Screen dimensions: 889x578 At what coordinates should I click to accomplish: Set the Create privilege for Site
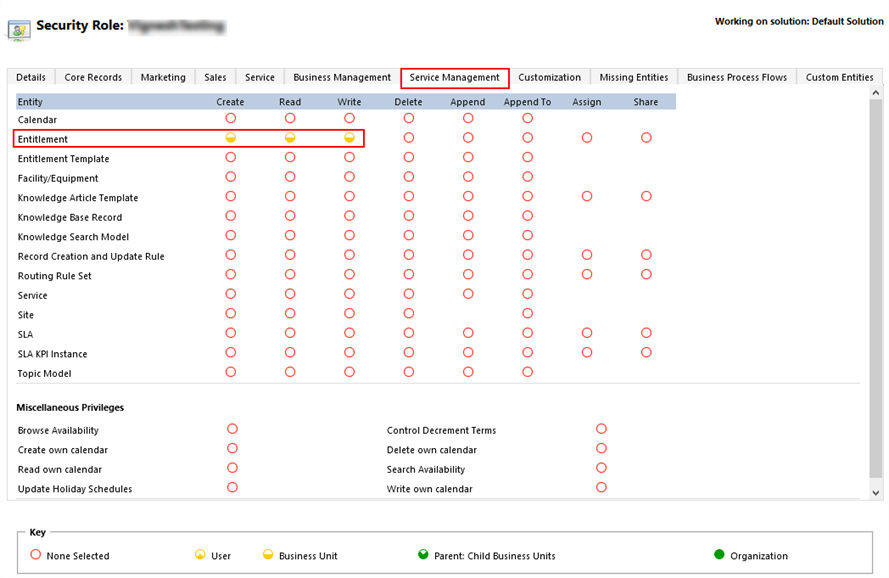[231, 314]
